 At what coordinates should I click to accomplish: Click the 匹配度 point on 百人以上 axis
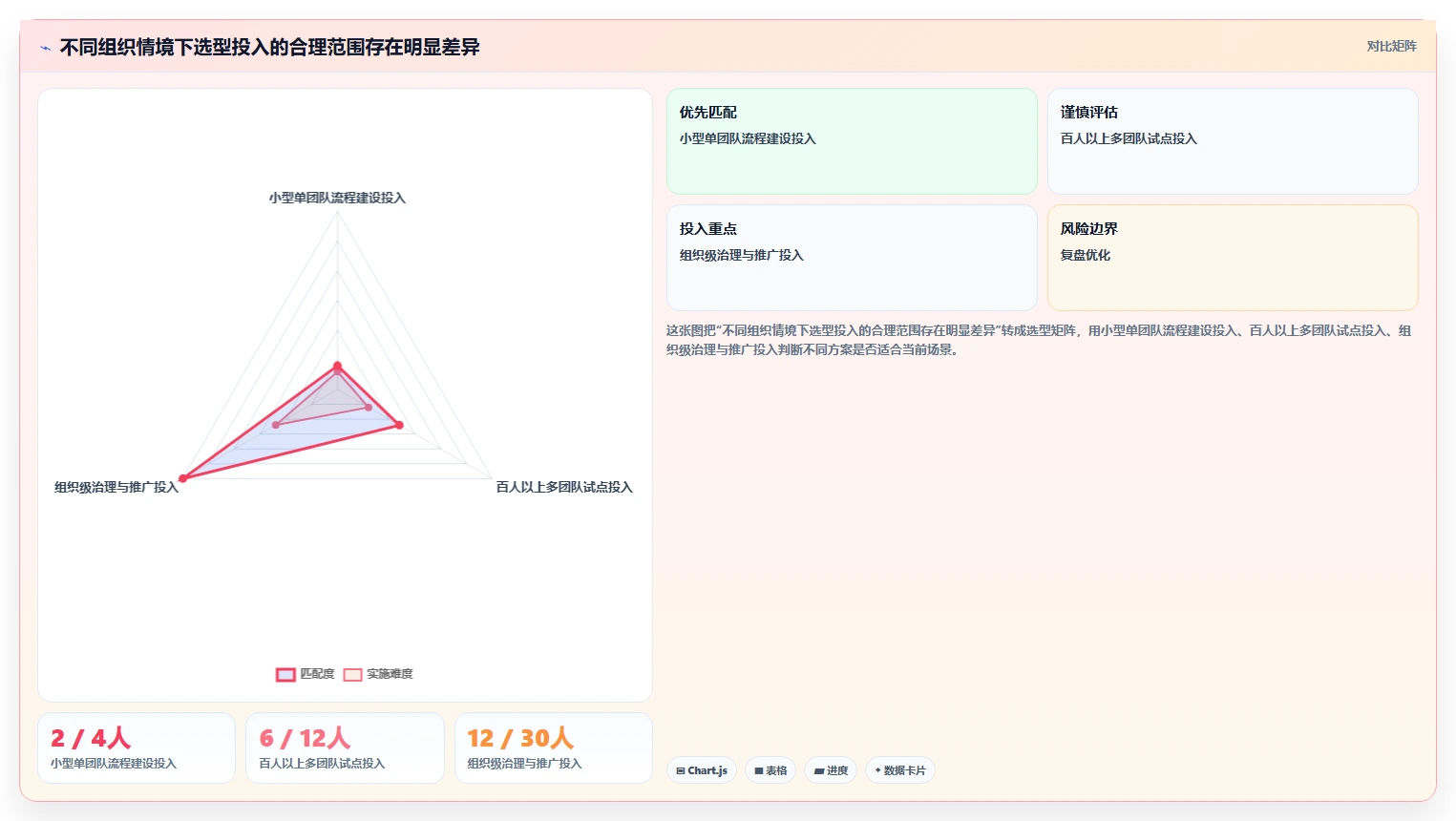click(x=399, y=425)
